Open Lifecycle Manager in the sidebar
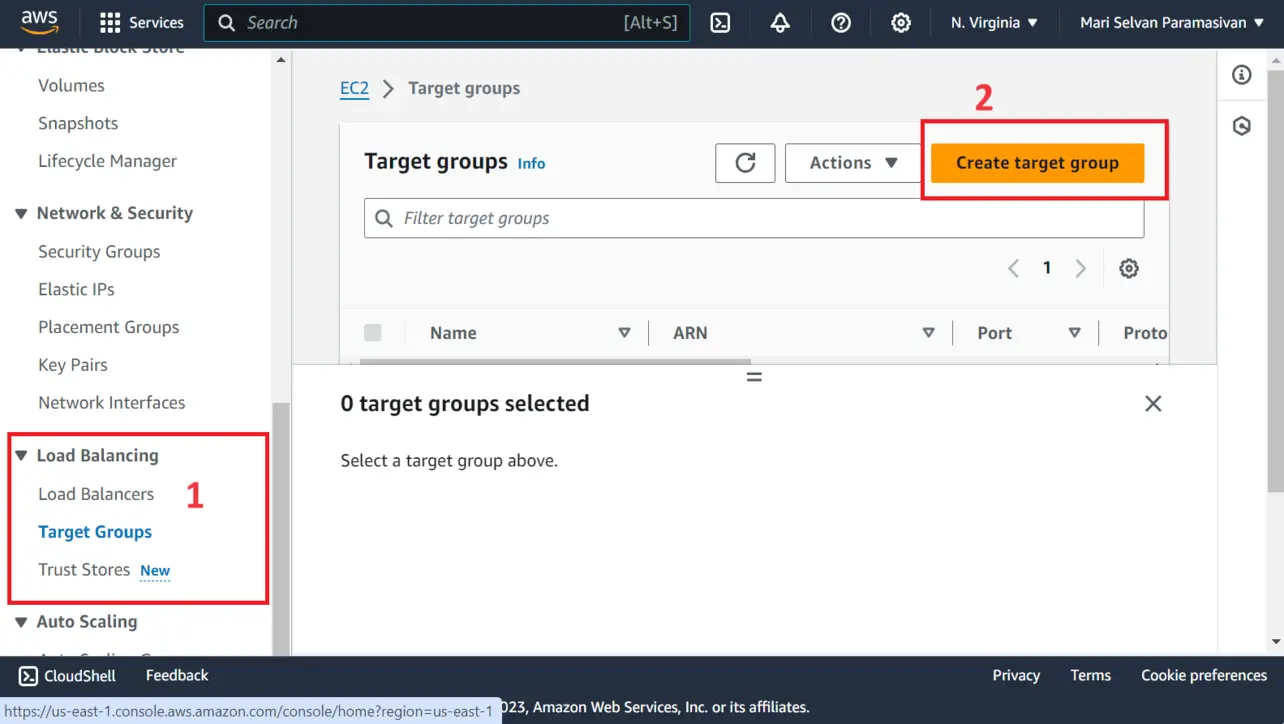Image resolution: width=1284 pixels, height=724 pixels. click(x=107, y=161)
